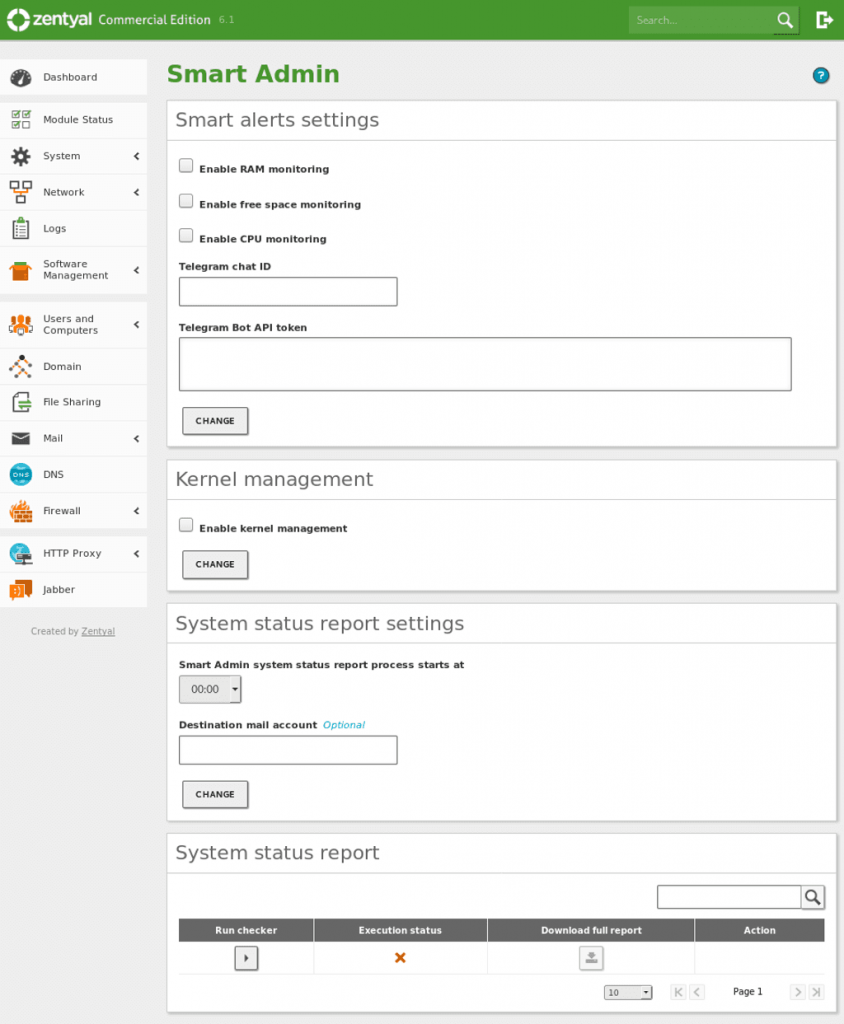
Task: Click Change under Smart alerts settings
Action: (215, 421)
